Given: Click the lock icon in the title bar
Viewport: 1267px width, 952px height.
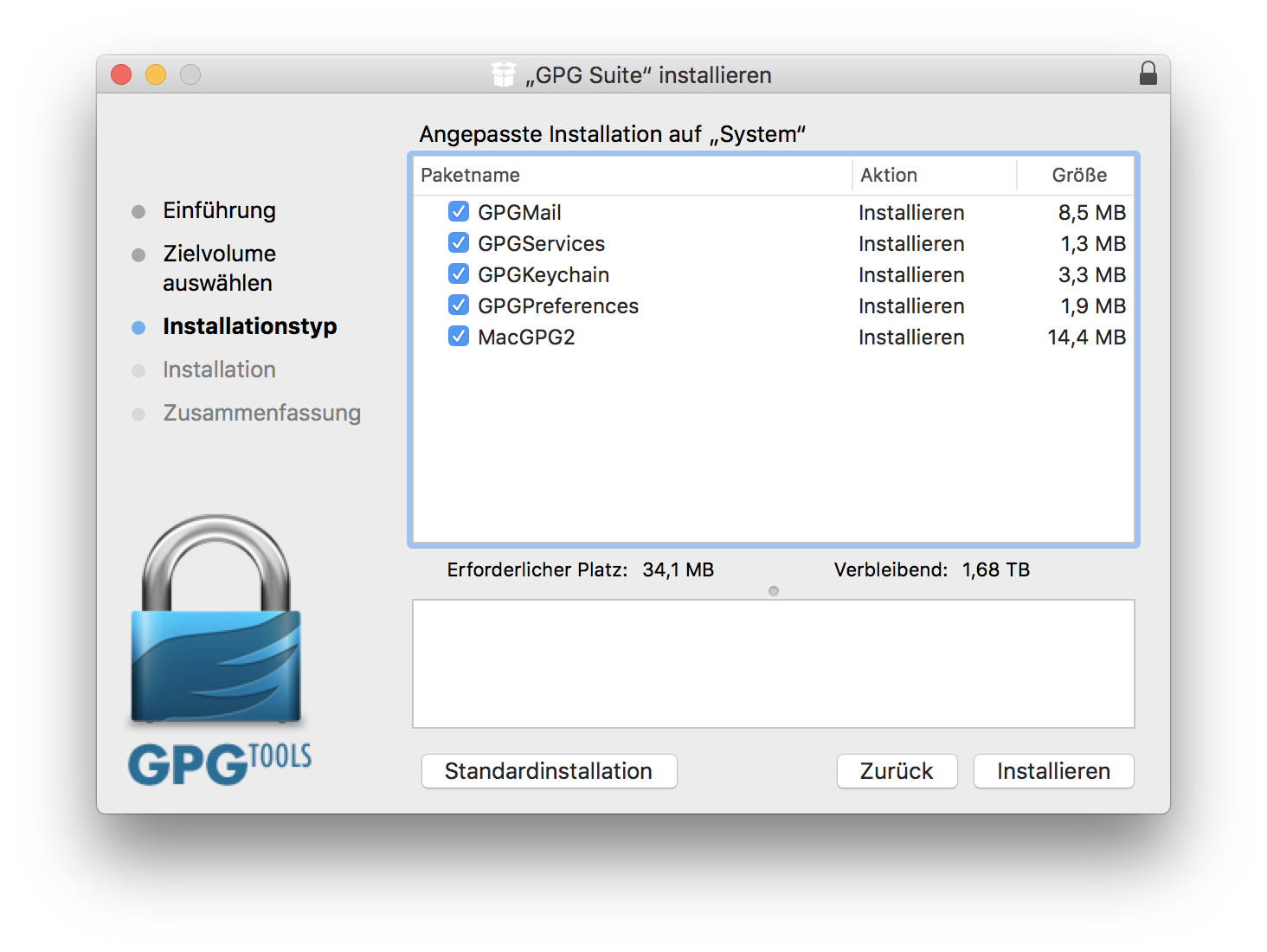Looking at the screenshot, I should tap(1148, 74).
